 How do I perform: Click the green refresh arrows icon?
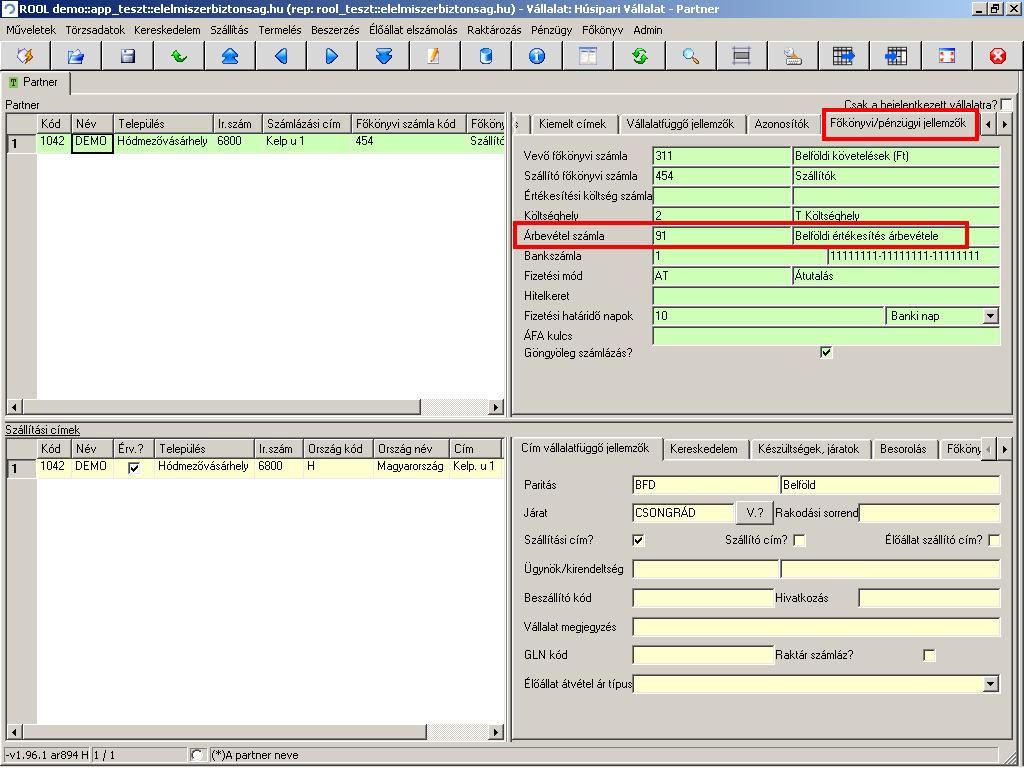(639, 56)
